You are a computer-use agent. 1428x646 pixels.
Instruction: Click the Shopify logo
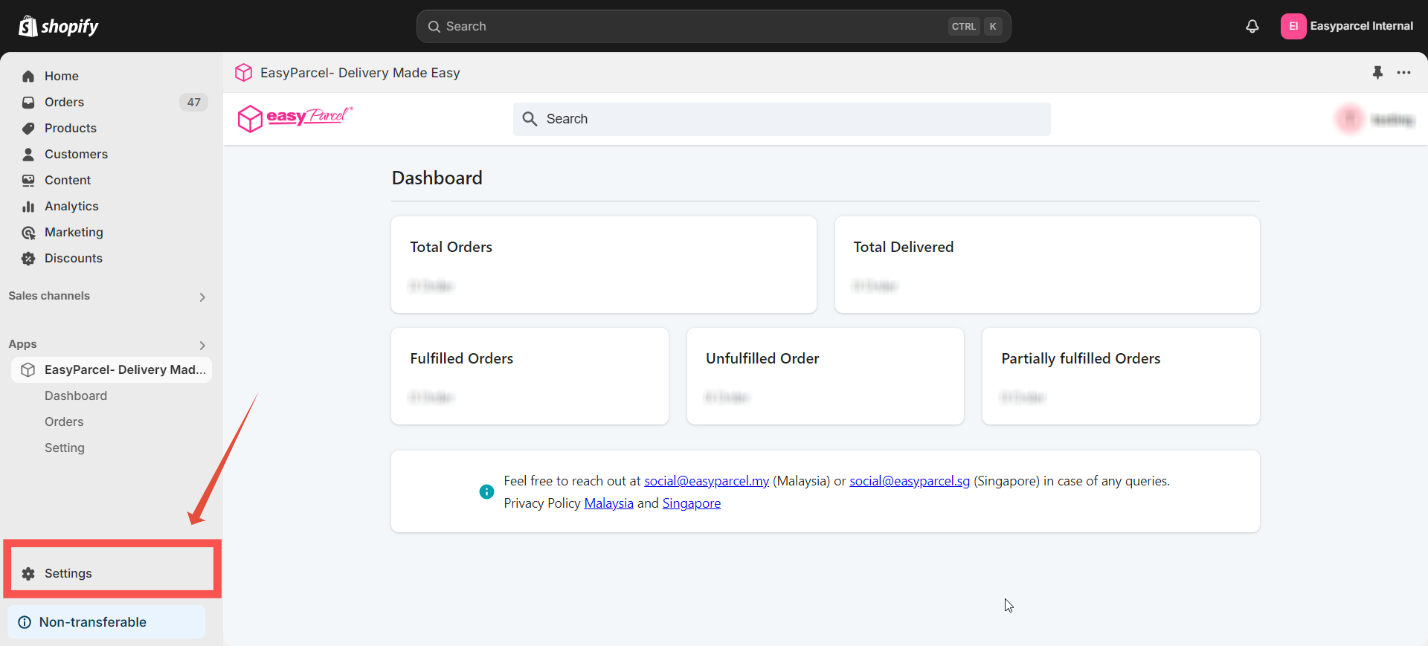tap(59, 26)
